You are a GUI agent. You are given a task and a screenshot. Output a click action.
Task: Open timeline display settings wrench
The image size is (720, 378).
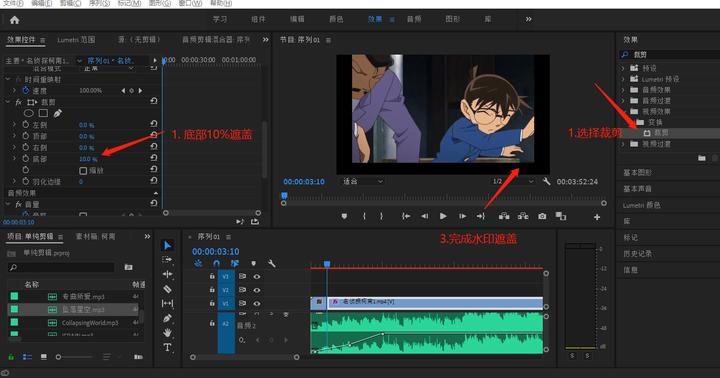(x=272, y=264)
